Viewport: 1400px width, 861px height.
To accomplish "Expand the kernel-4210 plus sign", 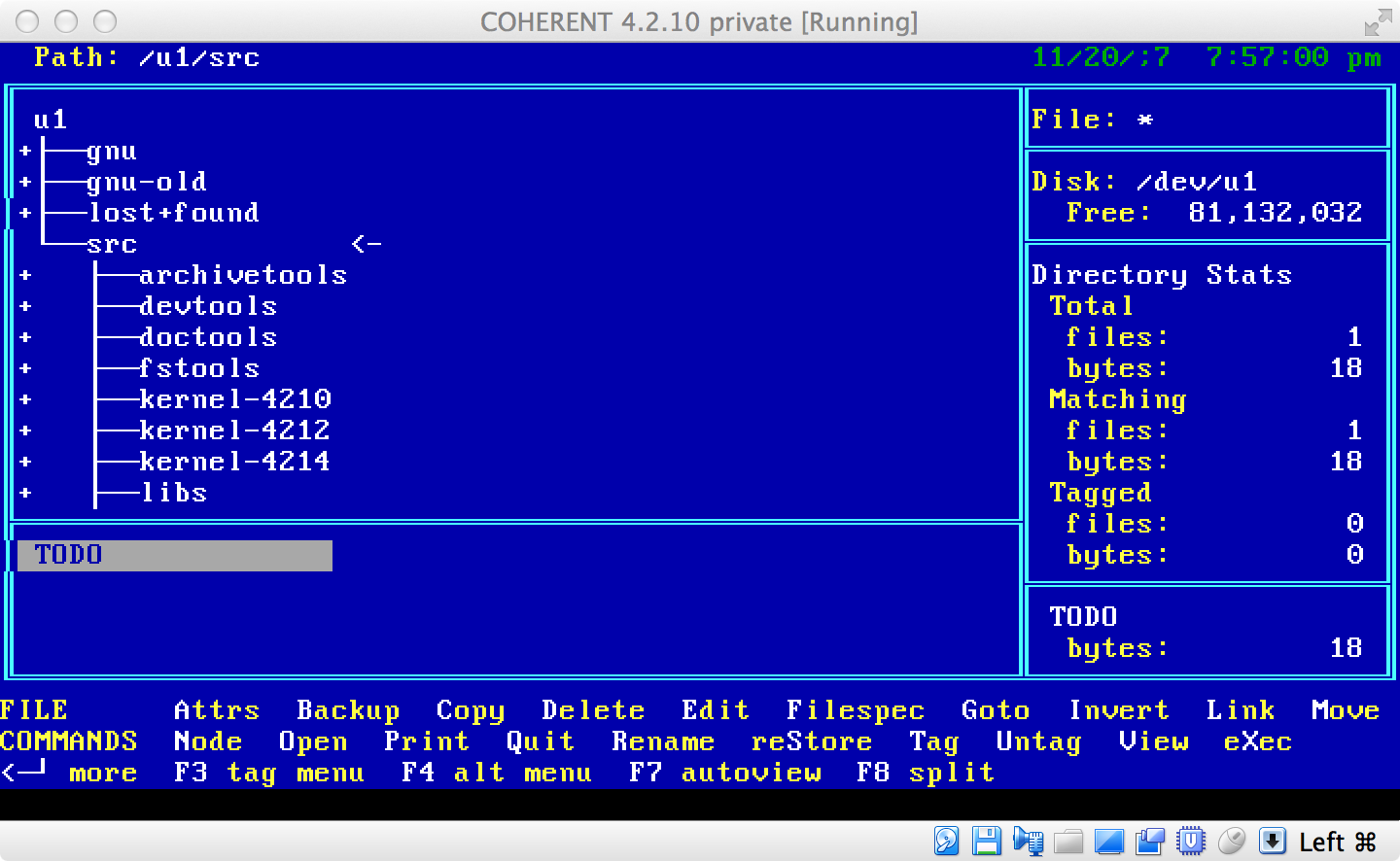I will (x=25, y=399).
